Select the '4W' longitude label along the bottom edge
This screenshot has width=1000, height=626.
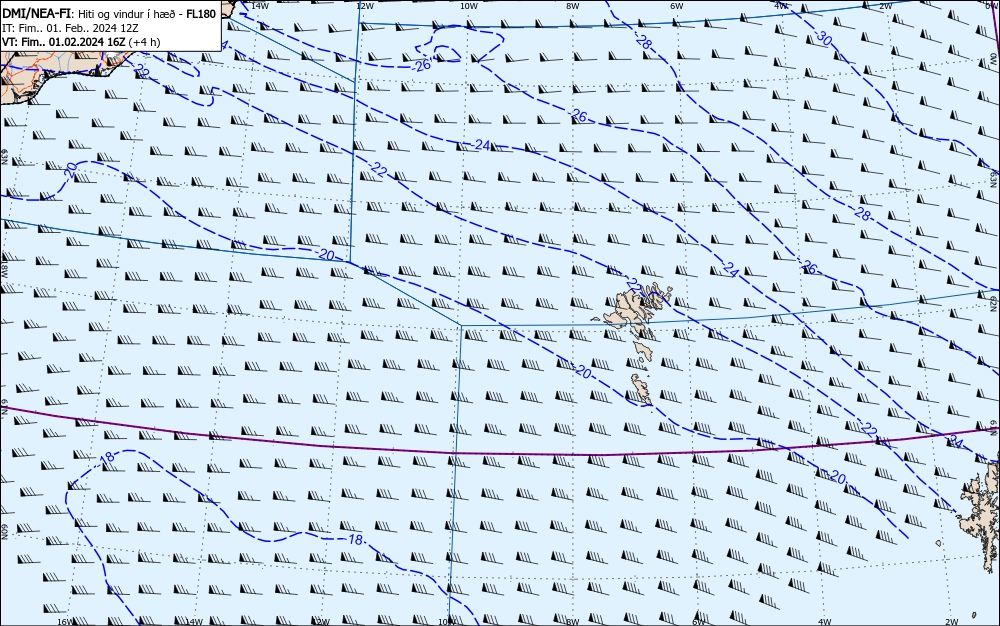click(x=824, y=622)
